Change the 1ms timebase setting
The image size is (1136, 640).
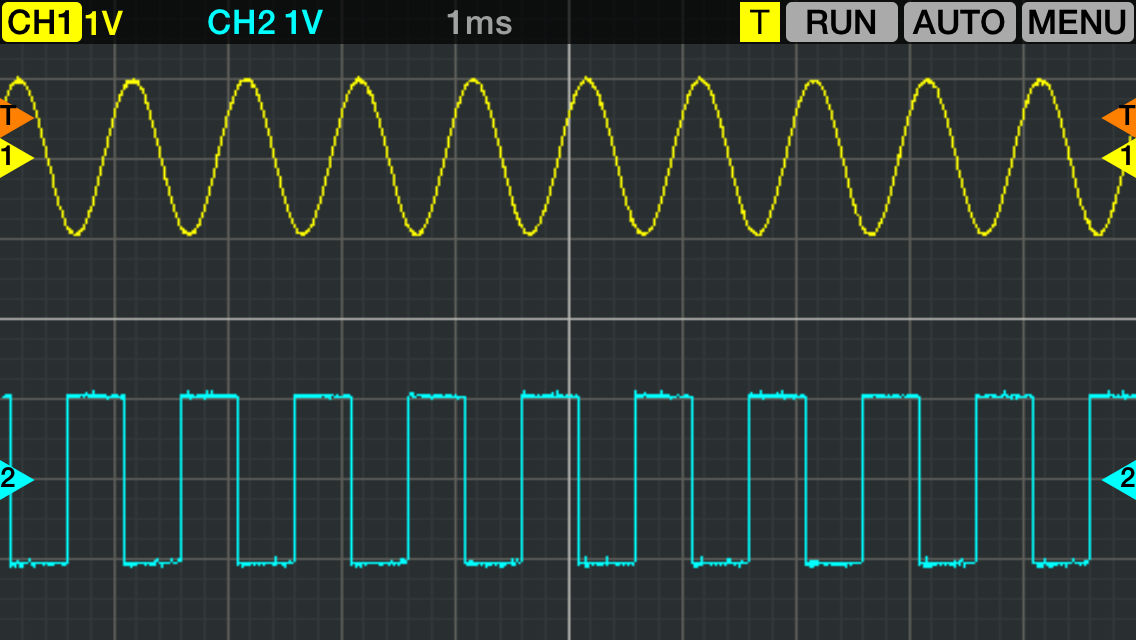(x=479, y=22)
